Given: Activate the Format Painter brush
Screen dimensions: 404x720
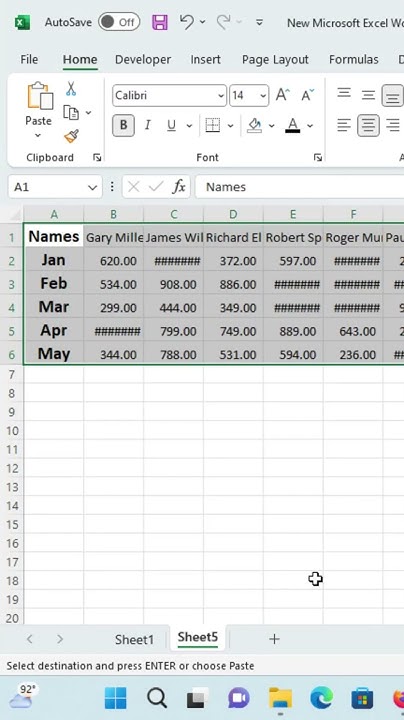Looking at the screenshot, I should tap(71, 136).
